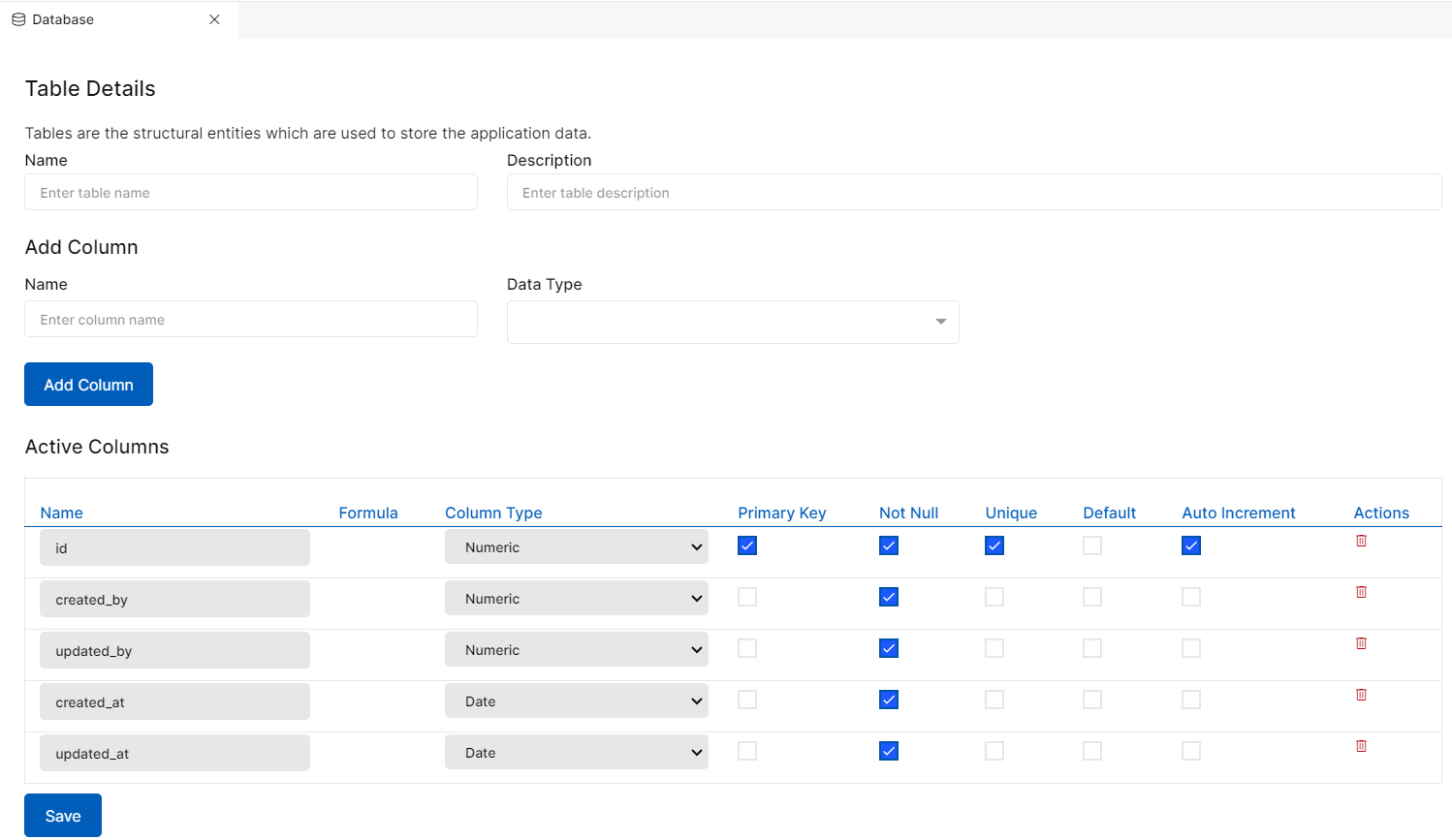Viewport: 1452px width, 840px height.
Task: Click the Add Column button
Action: coord(88,384)
